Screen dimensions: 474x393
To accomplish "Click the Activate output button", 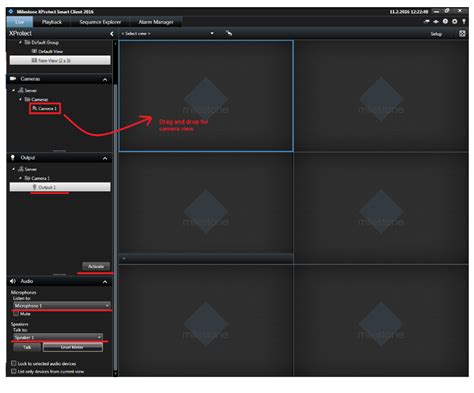I will click(x=96, y=266).
